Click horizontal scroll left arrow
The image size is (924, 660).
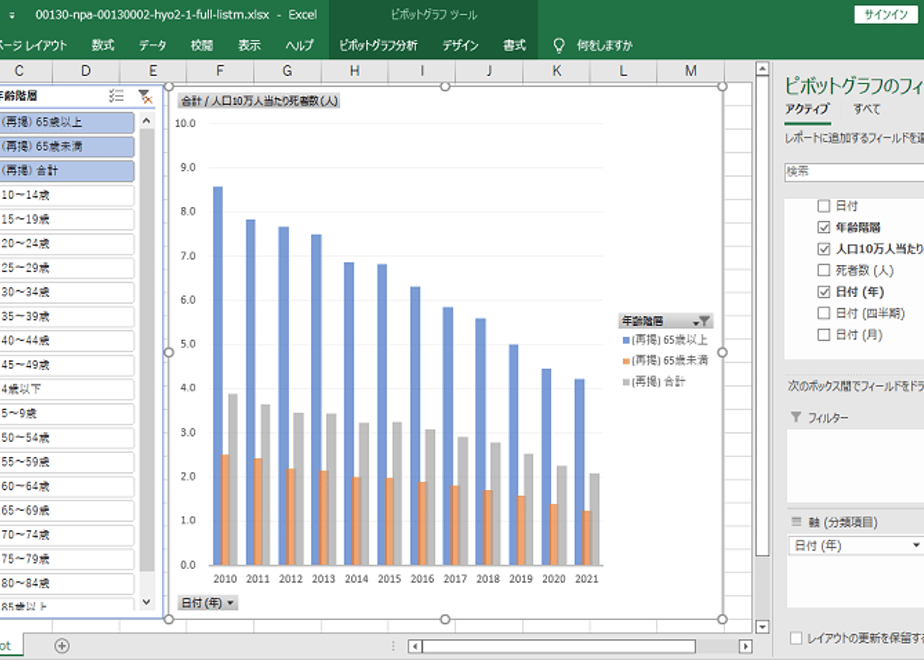point(415,646)
